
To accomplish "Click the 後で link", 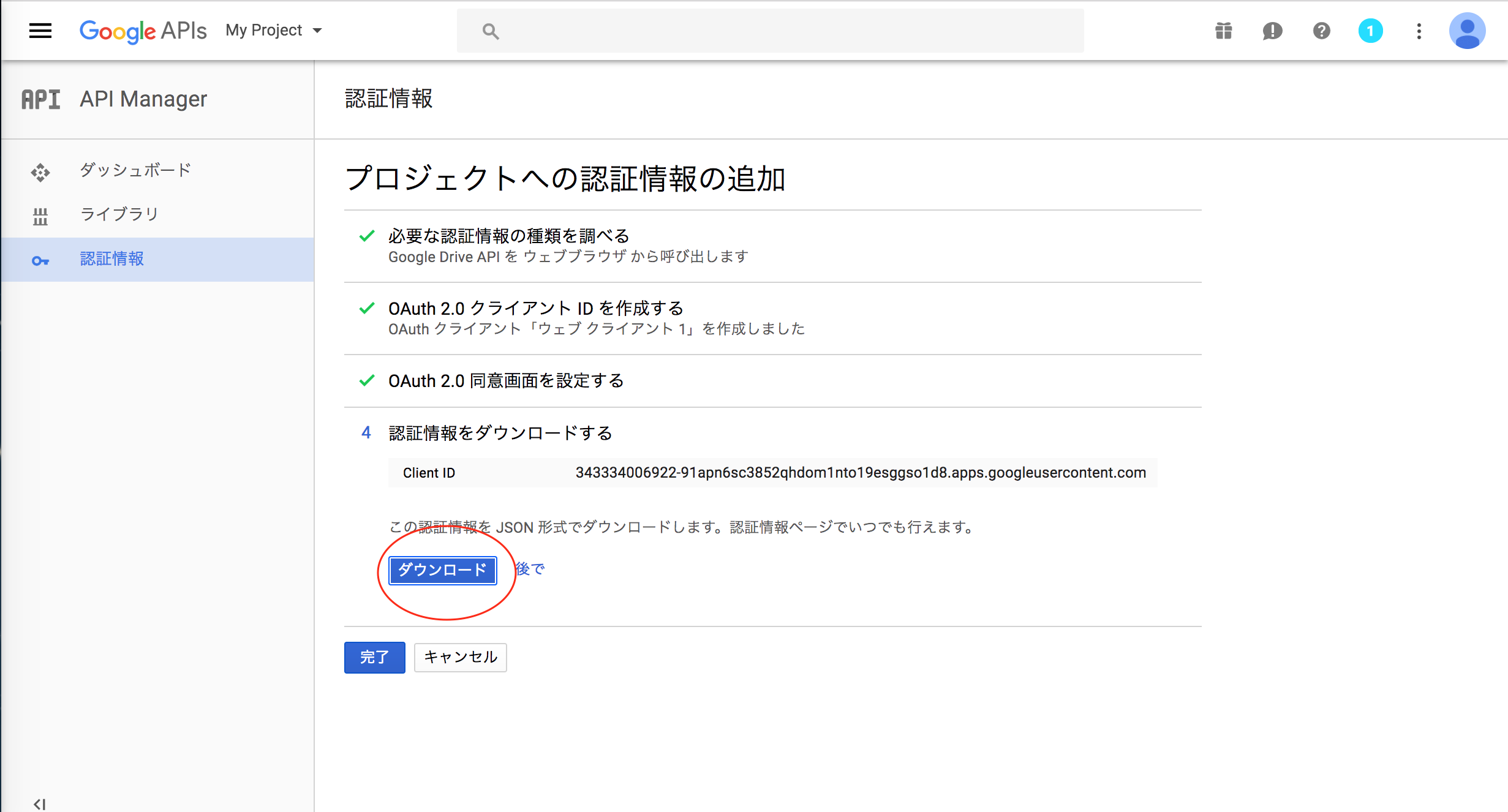I will (530, 569).
